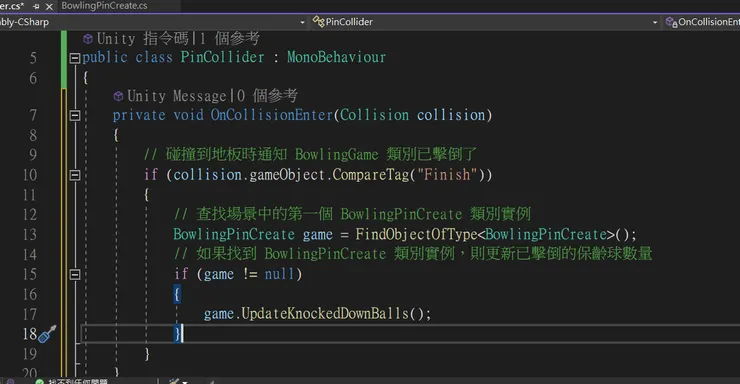Click the "Finish" string literal
The width and height of the screenshot is (740, 384).
[x=447, y=175]
